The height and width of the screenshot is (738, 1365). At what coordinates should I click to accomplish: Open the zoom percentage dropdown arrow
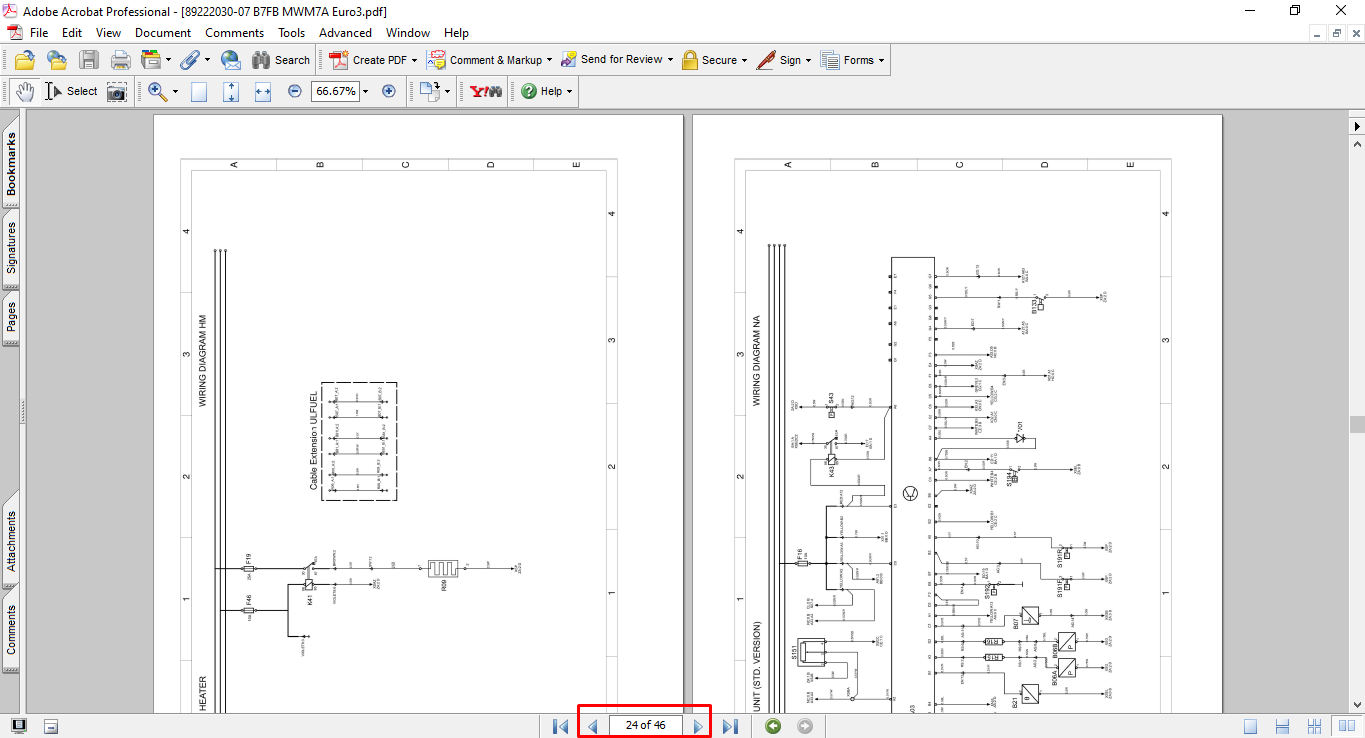point(365,91)
